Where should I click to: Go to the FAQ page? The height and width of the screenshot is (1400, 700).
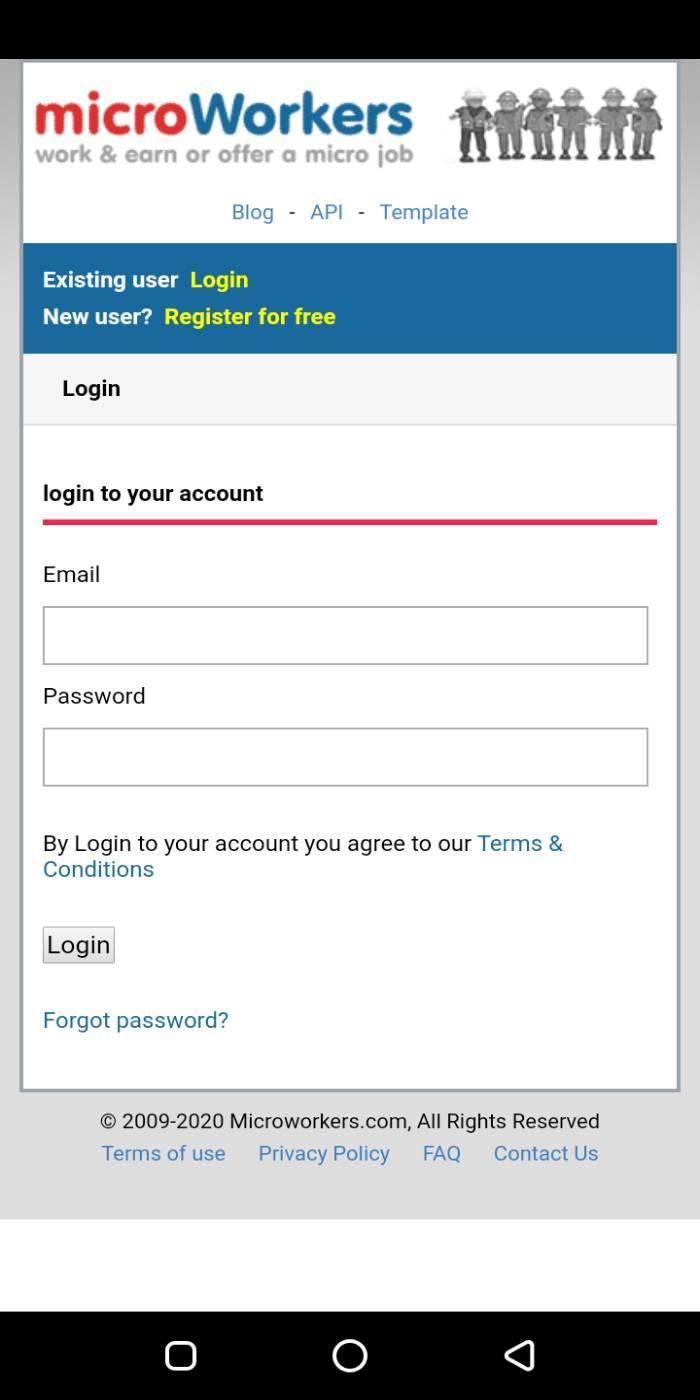point(441,1153)
